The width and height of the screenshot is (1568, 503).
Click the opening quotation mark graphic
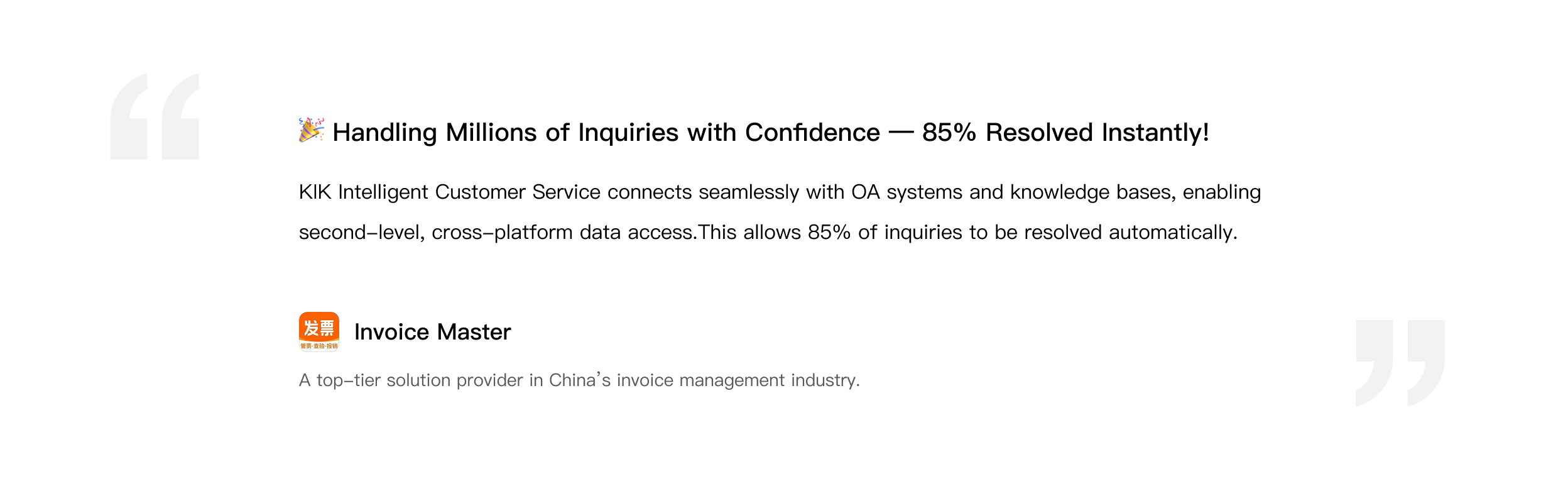(155, 116)
